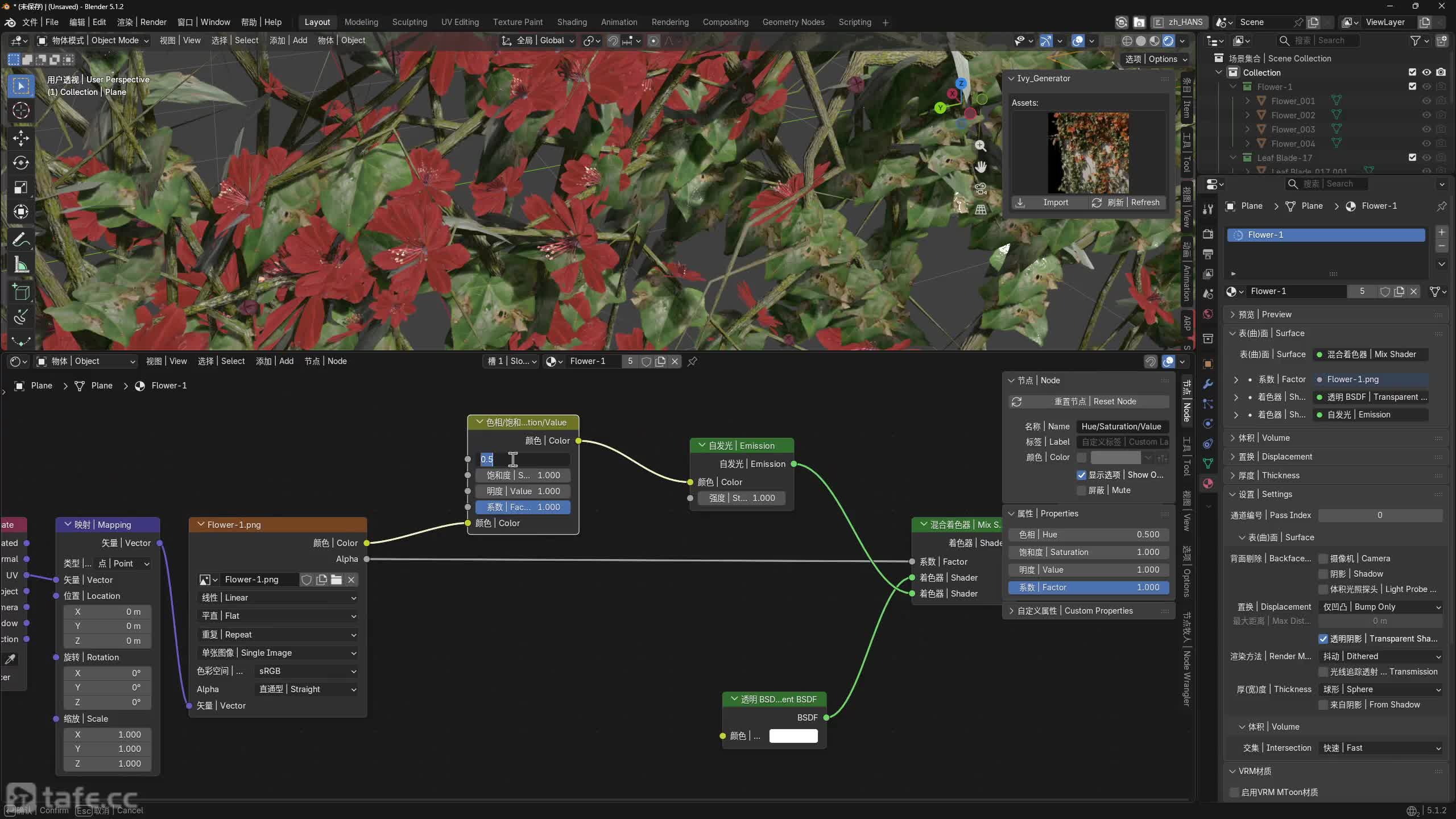The image size is (1456, 819).
Task: Select the Annotate tool
Action: click(x=21, y=240)
